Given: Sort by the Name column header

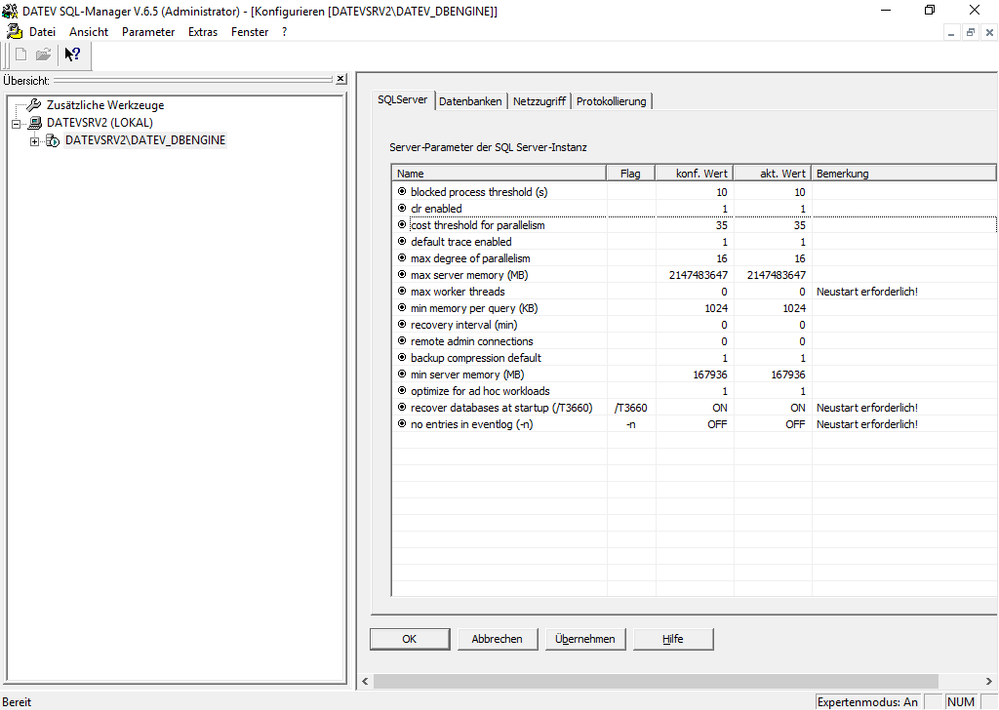Looking at the screenshot, I should tap(499, 173).
